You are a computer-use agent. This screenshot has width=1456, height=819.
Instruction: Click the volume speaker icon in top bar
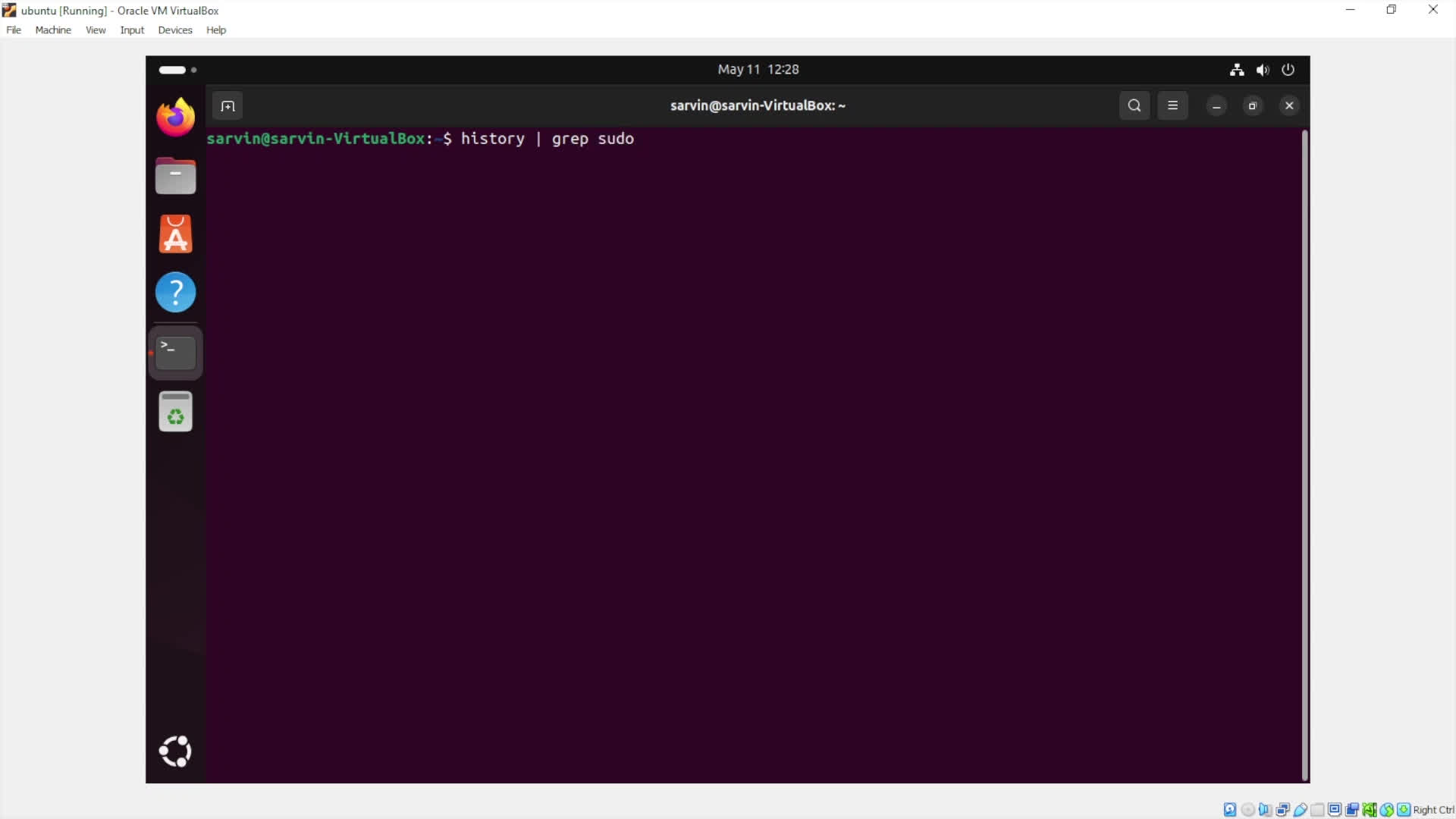coord(1263,70)
